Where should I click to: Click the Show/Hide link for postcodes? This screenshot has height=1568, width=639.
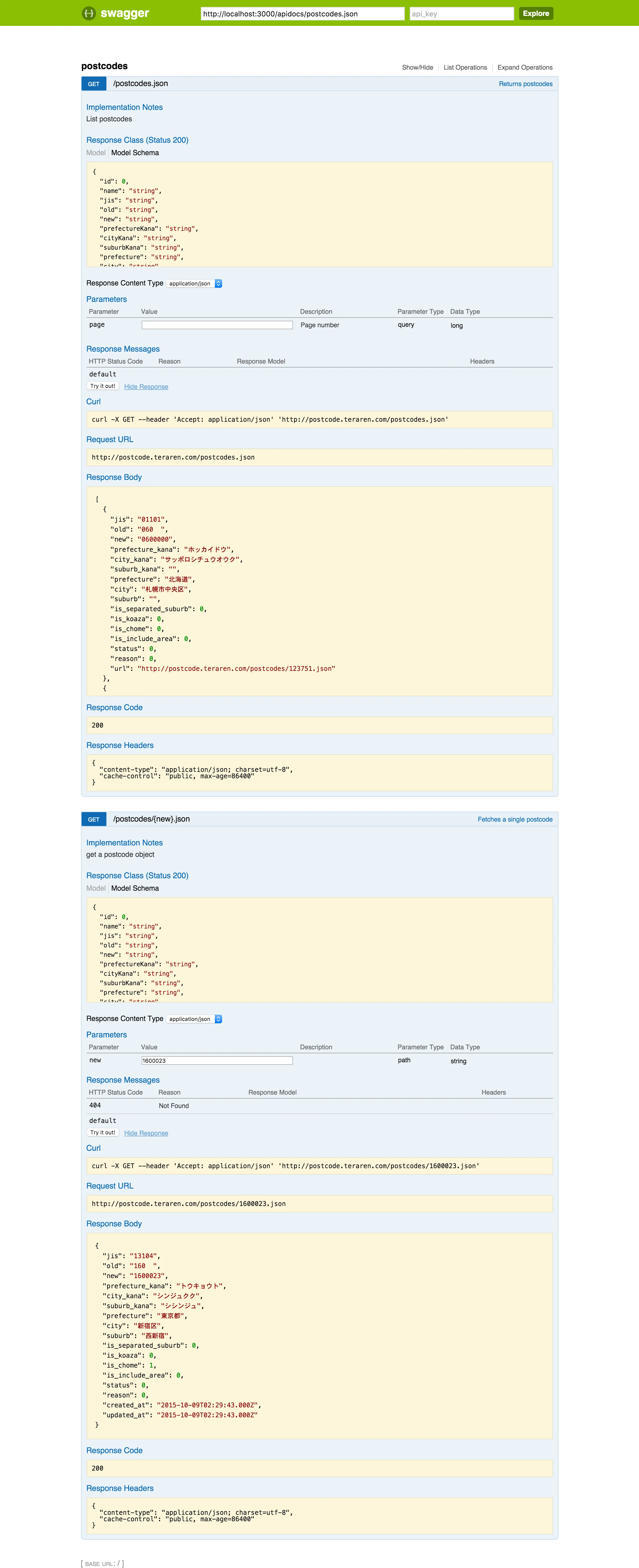tap(417, 68)
